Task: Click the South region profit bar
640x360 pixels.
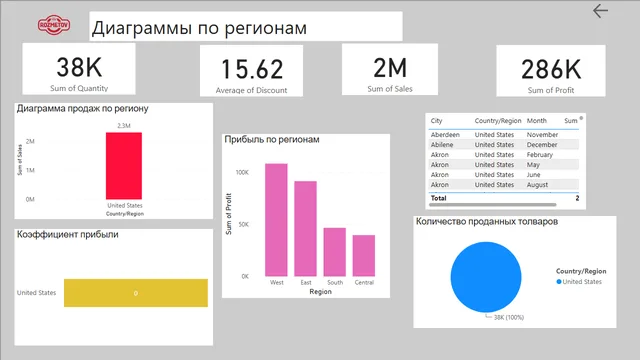Action: [335, 252]
